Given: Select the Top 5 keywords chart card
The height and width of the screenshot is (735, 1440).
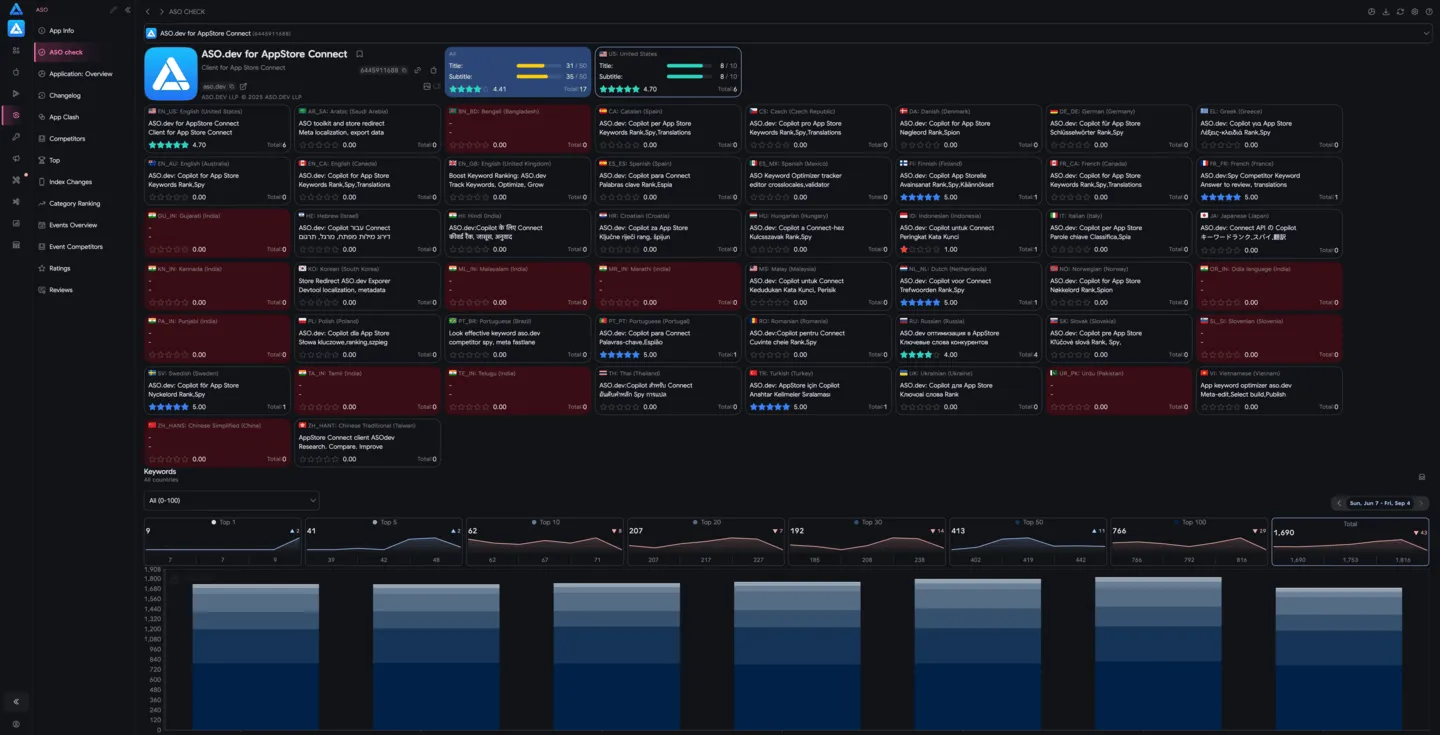Looking at the screenshot, I should tap(383, 541).
